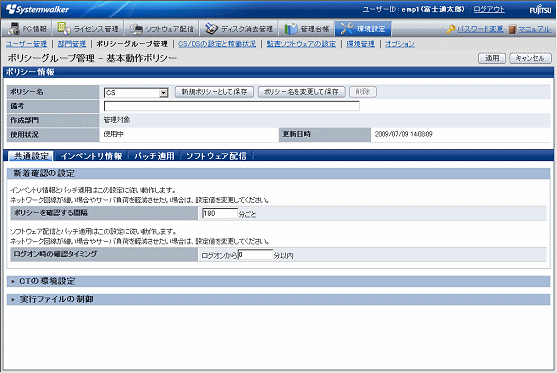Image resolution: width=557 pixels, height=373 pixels.
Task: Click the キャンセル button
Action: (x=530, y=58)
